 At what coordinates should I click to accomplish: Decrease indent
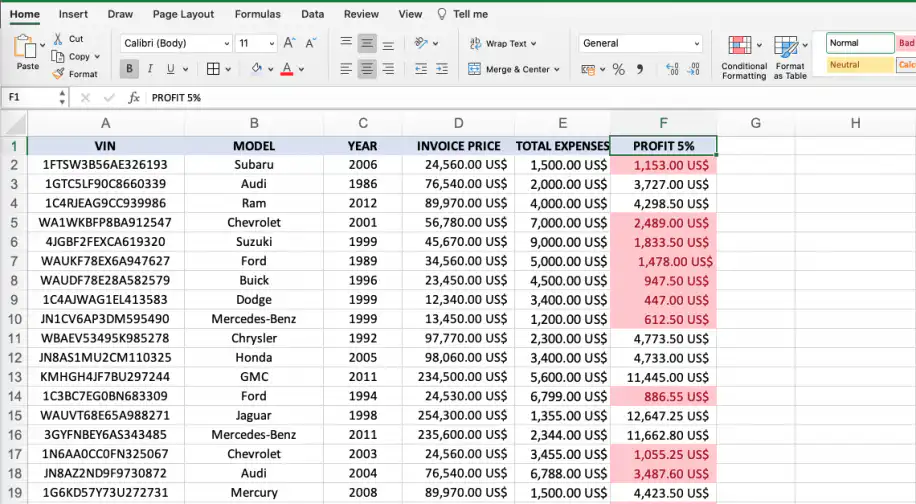[x=421, y=69]
